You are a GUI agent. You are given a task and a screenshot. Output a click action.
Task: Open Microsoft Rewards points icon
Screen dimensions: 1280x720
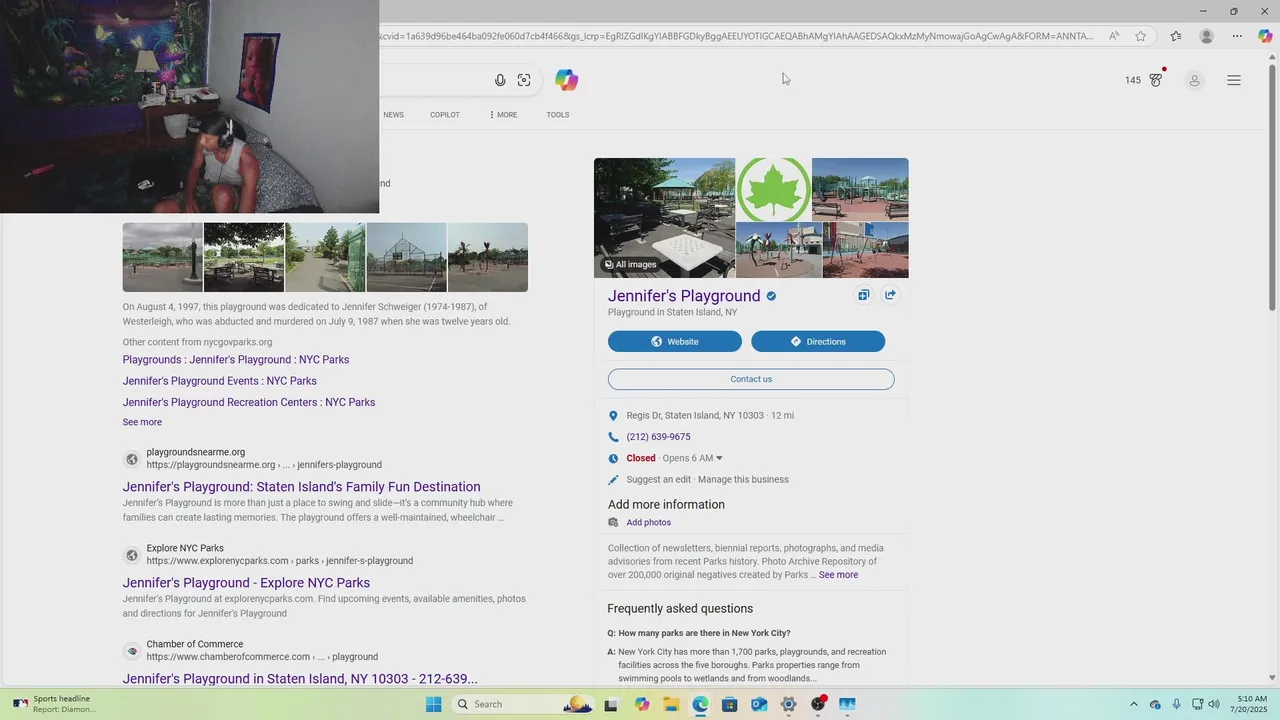click(1156, 80)
